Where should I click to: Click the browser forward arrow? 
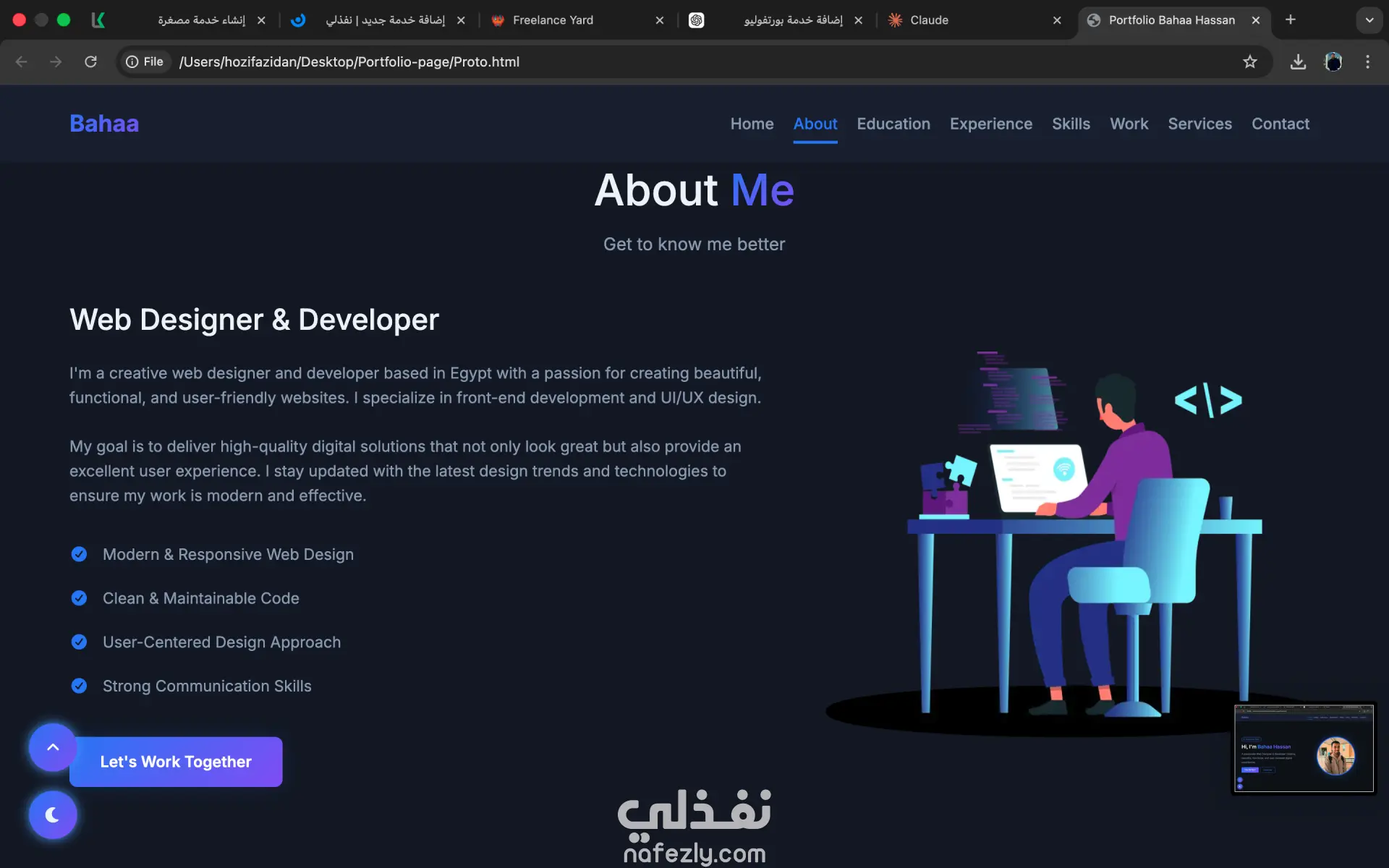coord(56,62)
